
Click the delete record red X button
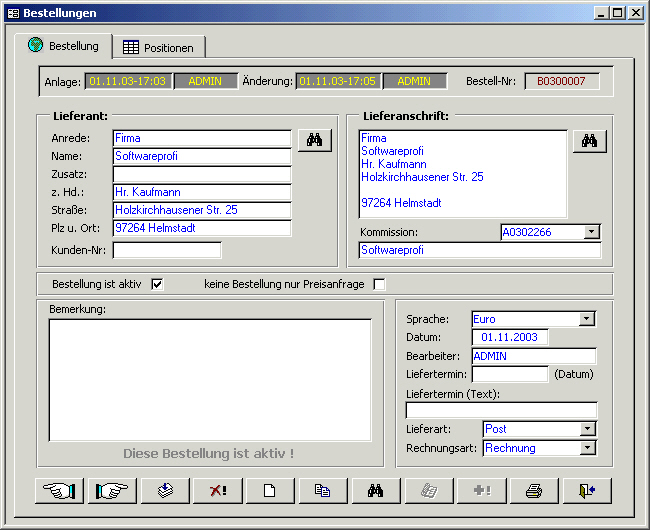(x=217, y=491)
